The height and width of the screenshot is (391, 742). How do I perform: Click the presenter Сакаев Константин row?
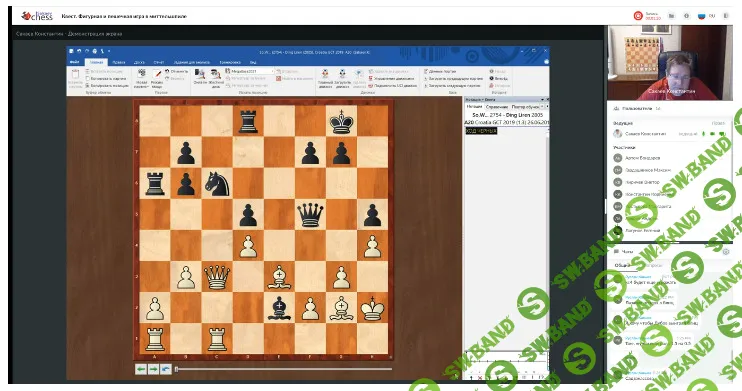tap(669, 134)
